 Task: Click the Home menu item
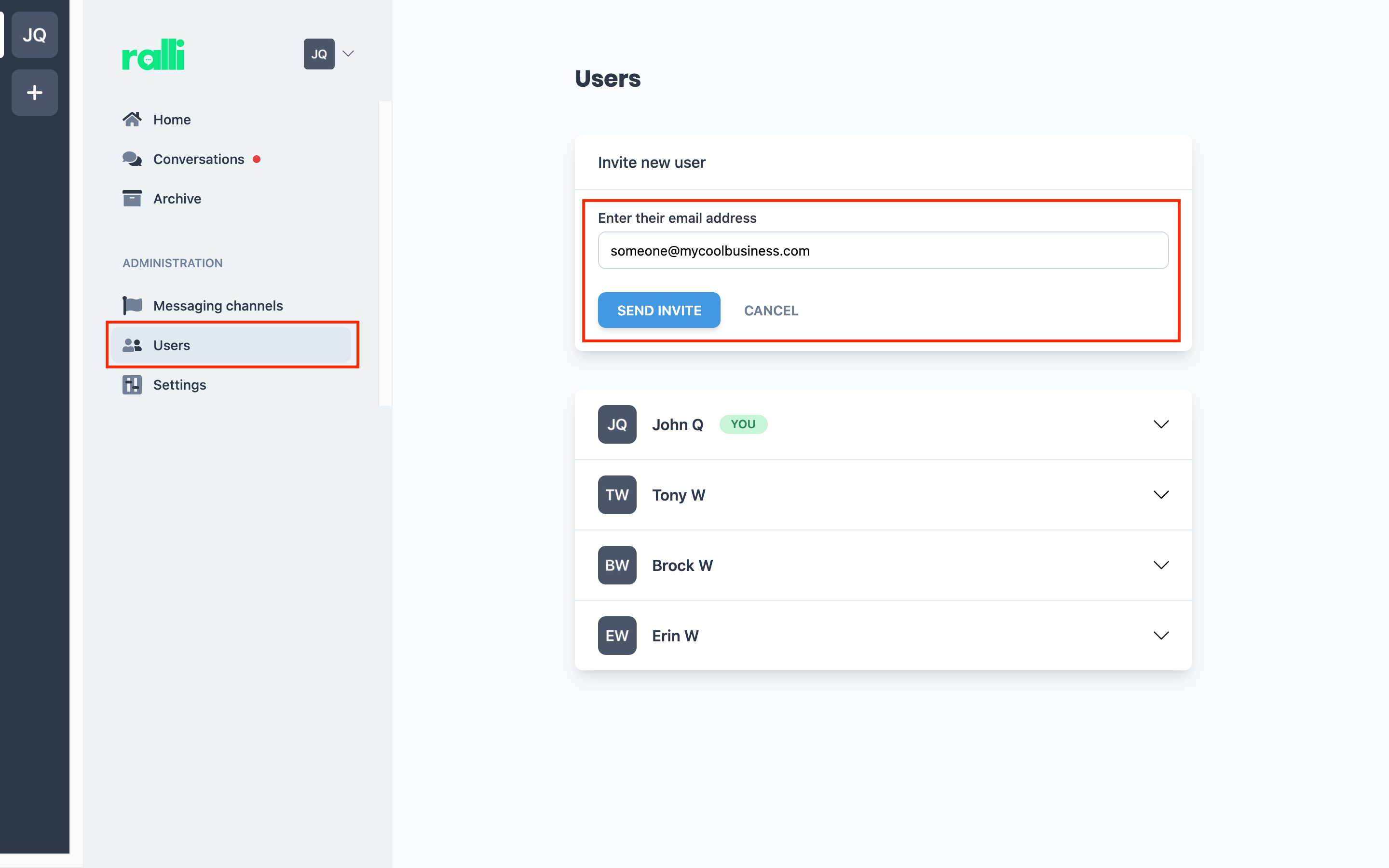click(171, 119)
